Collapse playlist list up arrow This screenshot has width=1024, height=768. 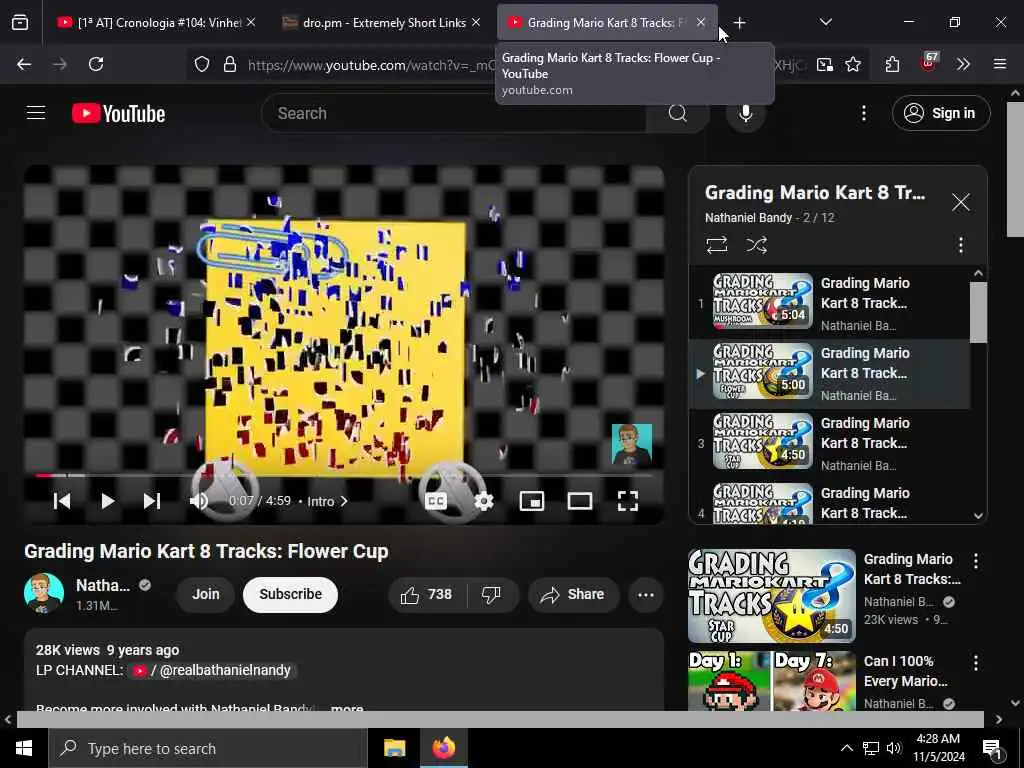[978, 273]
